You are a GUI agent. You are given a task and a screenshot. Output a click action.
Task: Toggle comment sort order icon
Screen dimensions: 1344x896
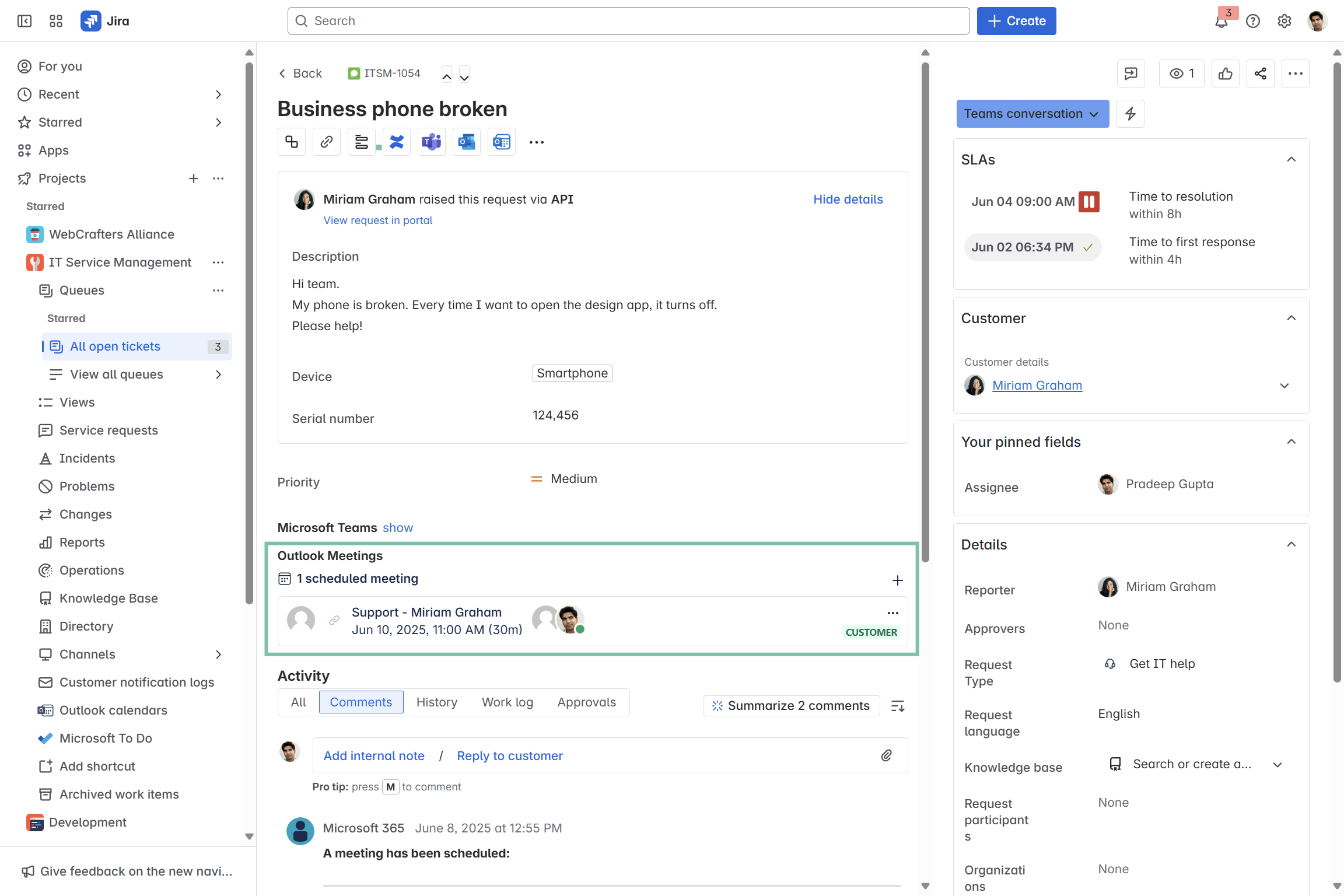pyautogui.click(x=898, y=706)
